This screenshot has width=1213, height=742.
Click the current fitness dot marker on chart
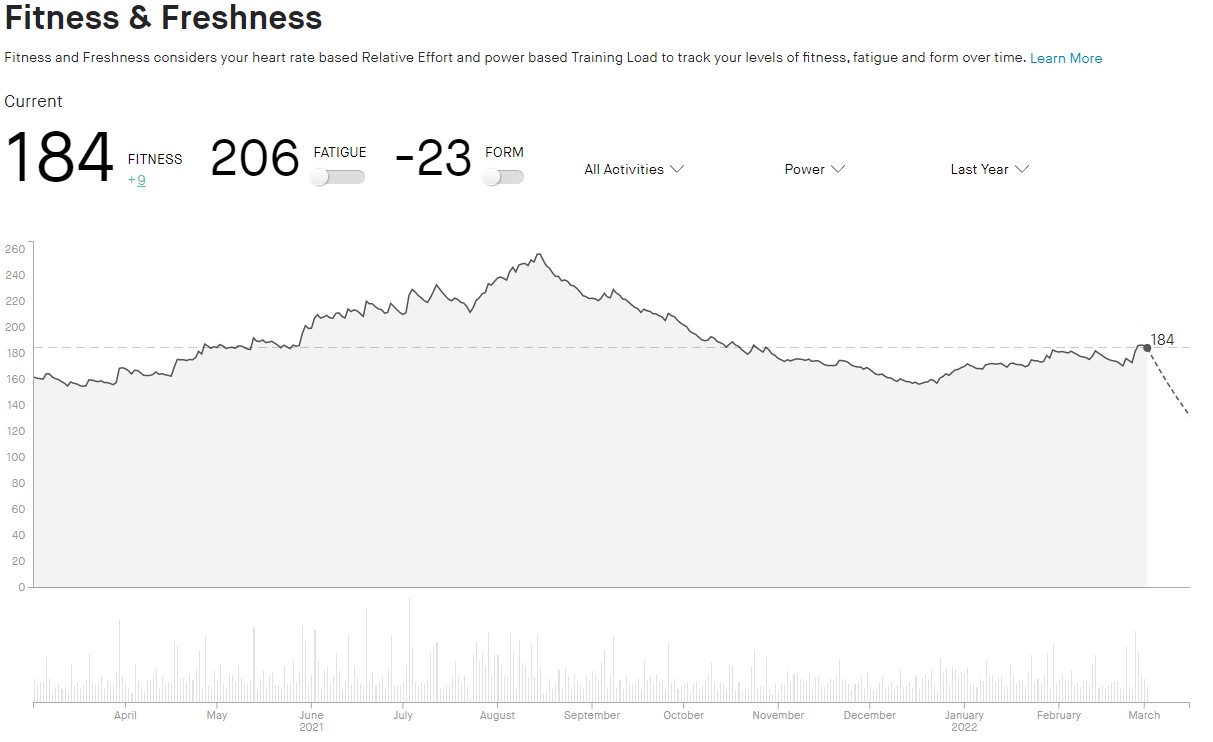pyautogui.click(x=1147, y=348)
